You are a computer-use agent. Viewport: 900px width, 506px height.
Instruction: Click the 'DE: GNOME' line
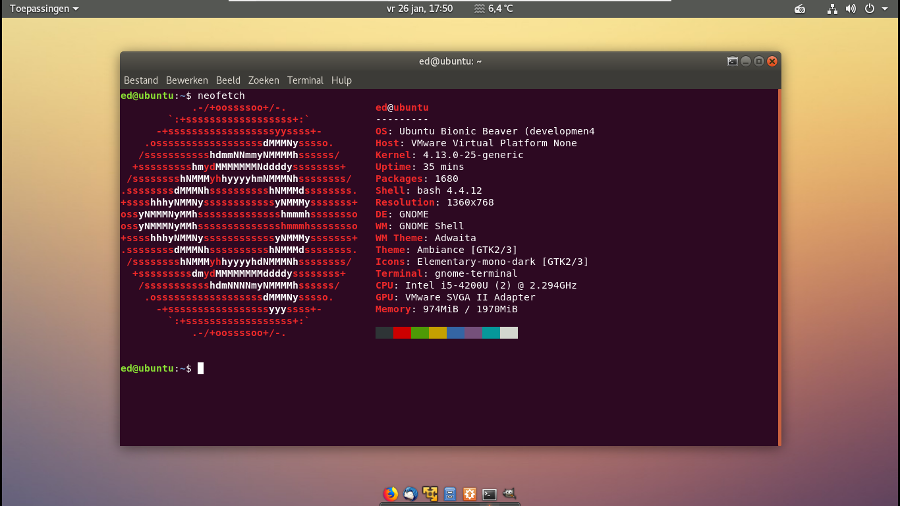click(402, 214)
